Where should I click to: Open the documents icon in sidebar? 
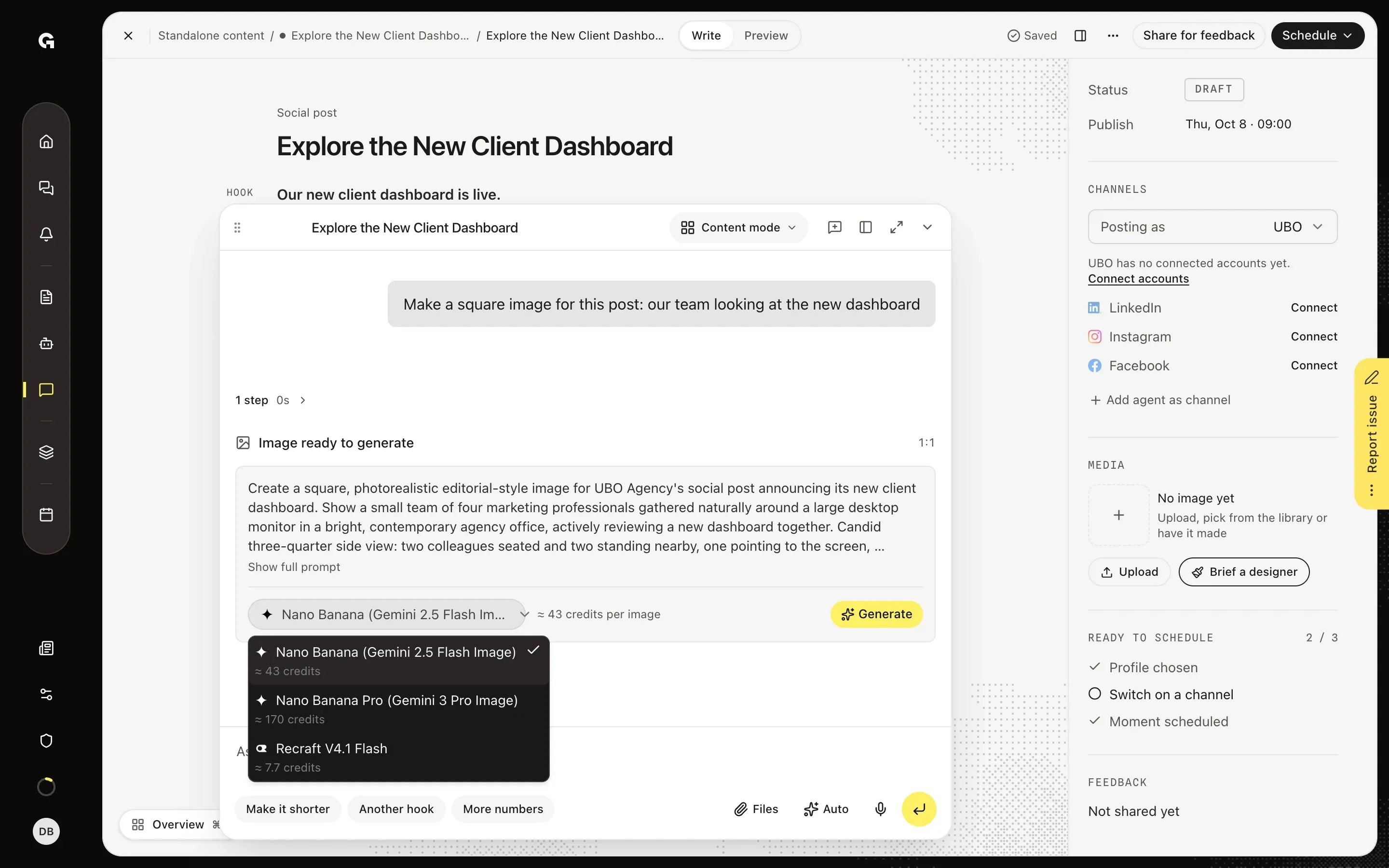point(46,297)
